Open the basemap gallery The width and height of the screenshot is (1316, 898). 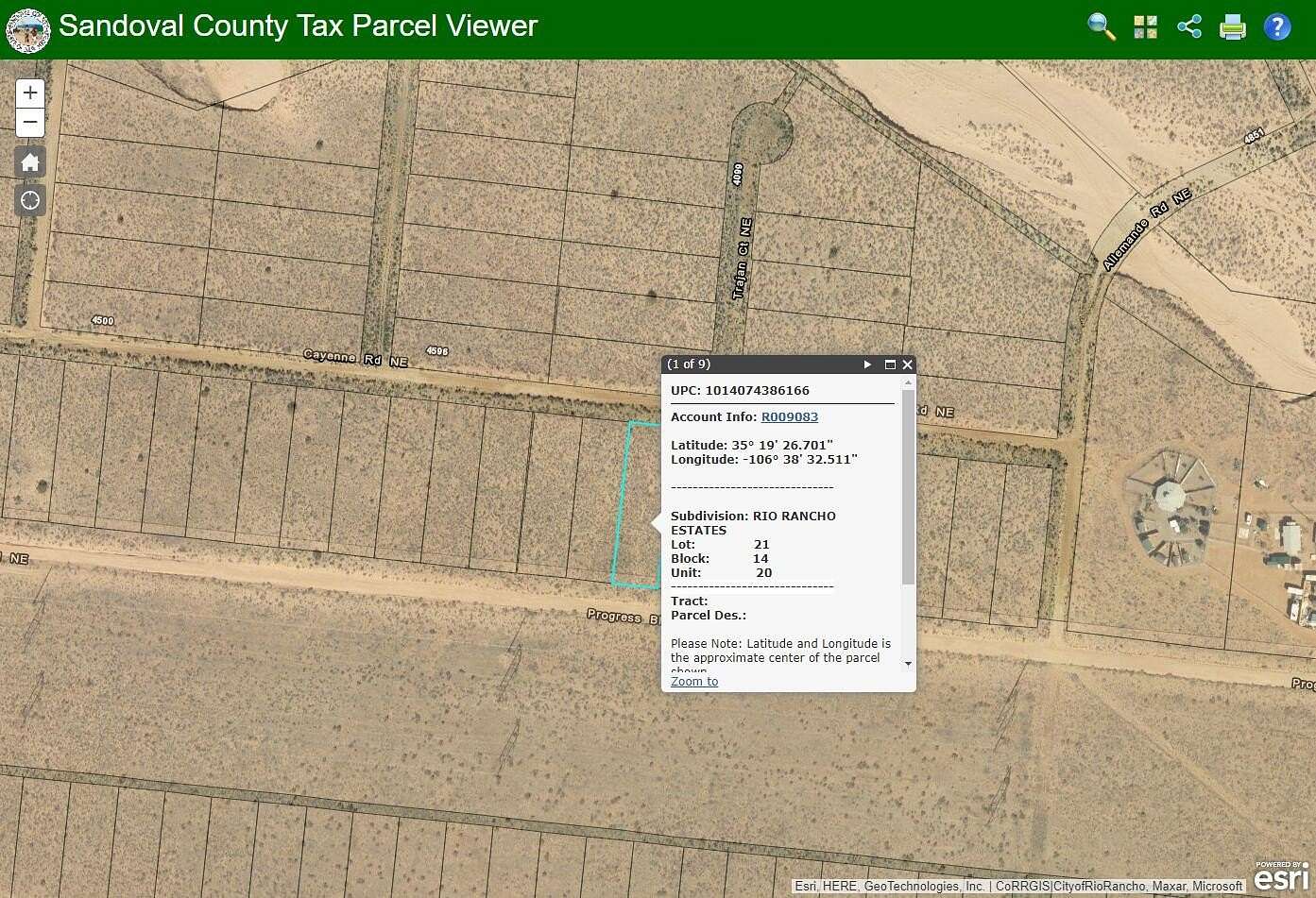1144,26
